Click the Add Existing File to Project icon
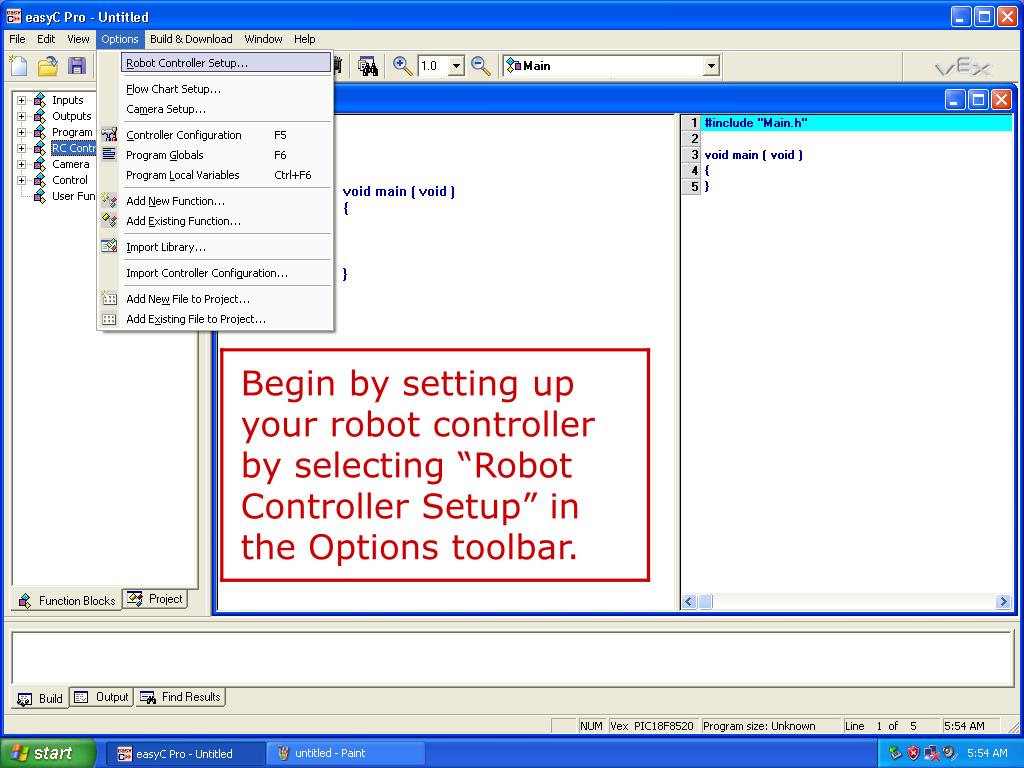This screenshot has height=768, width=1024. pyautogui.click(x=109, y=319)
